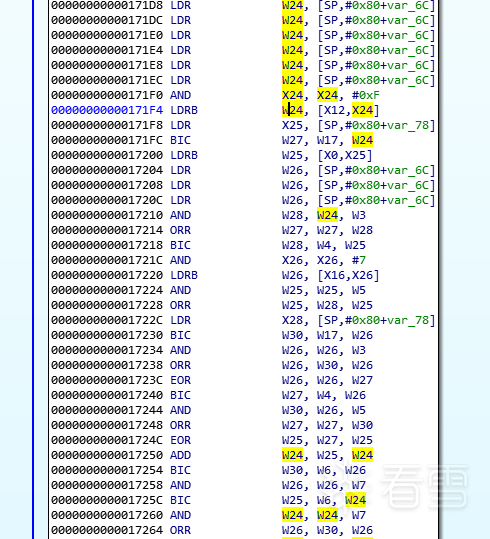The width and height of the screenshot is (490, 539).
Task: Select var_6C at address 171D8
Action: point(408,6)
